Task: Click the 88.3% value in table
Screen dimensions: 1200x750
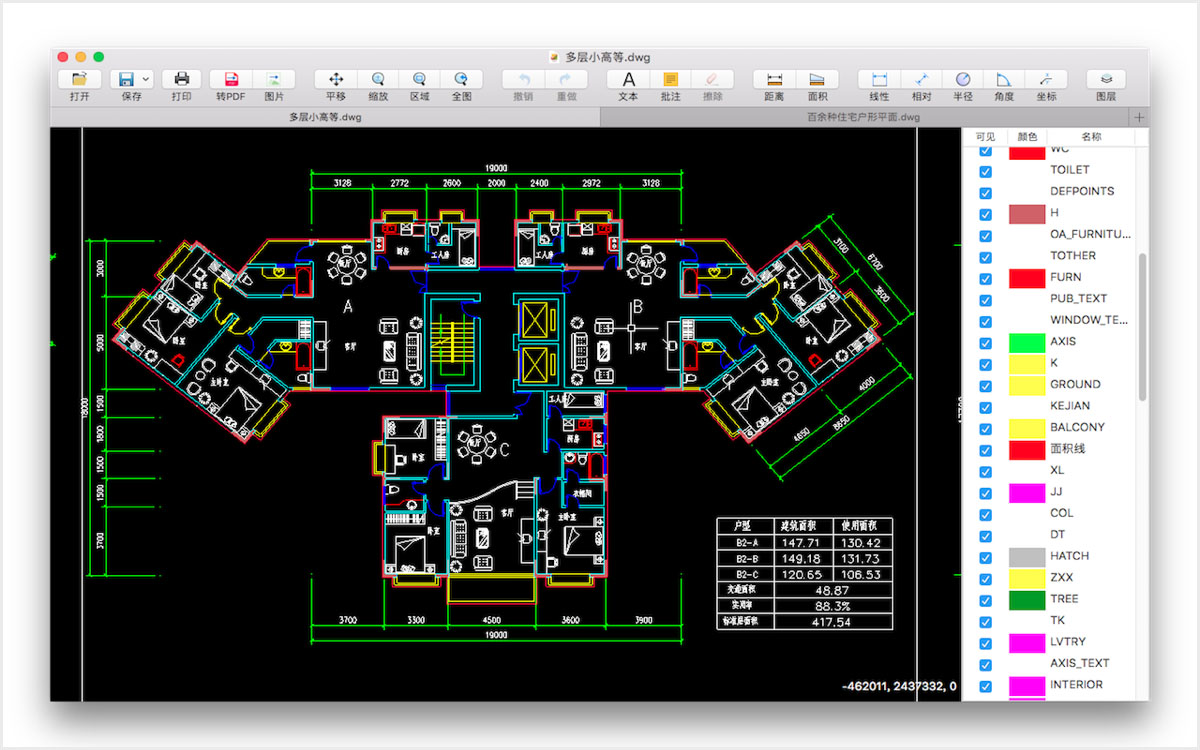Action: (832, 606)
